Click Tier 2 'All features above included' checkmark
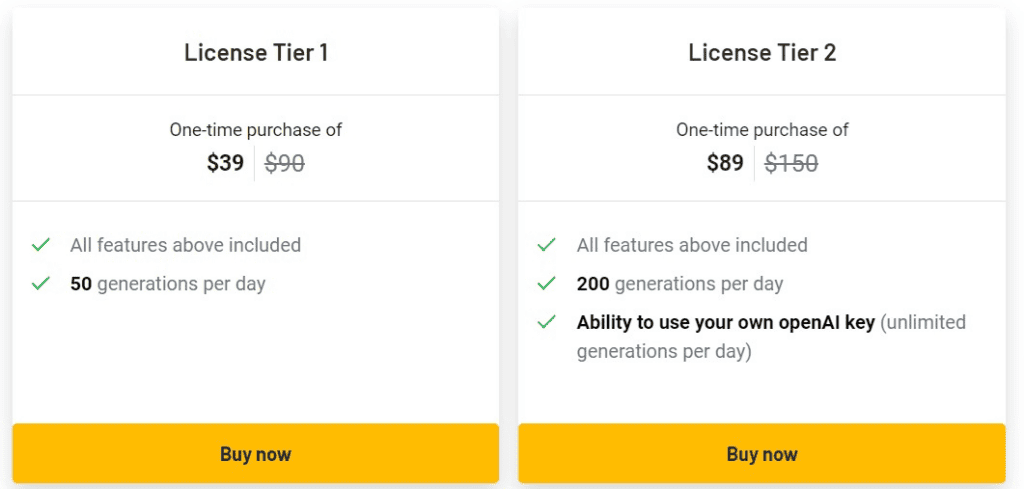 coord(546,245)
